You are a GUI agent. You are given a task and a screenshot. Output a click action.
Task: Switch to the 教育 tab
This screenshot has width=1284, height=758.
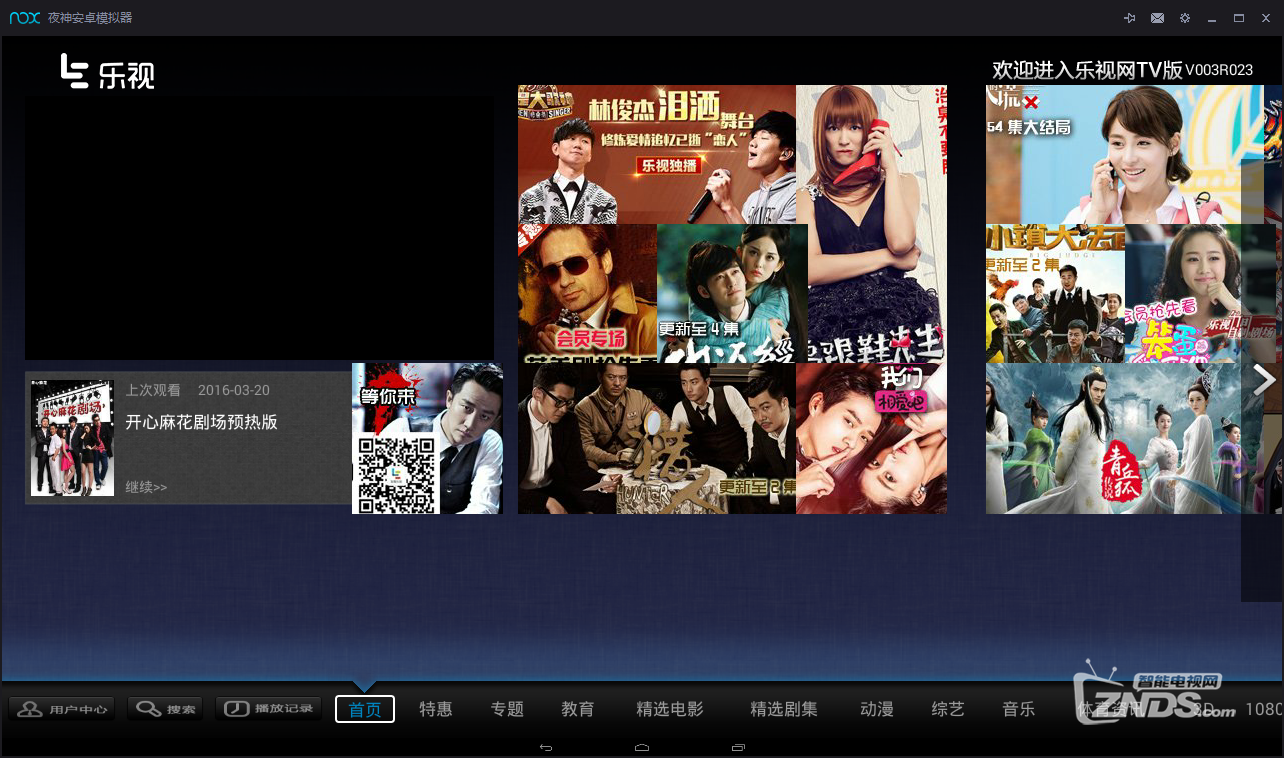tap(578, 709)
